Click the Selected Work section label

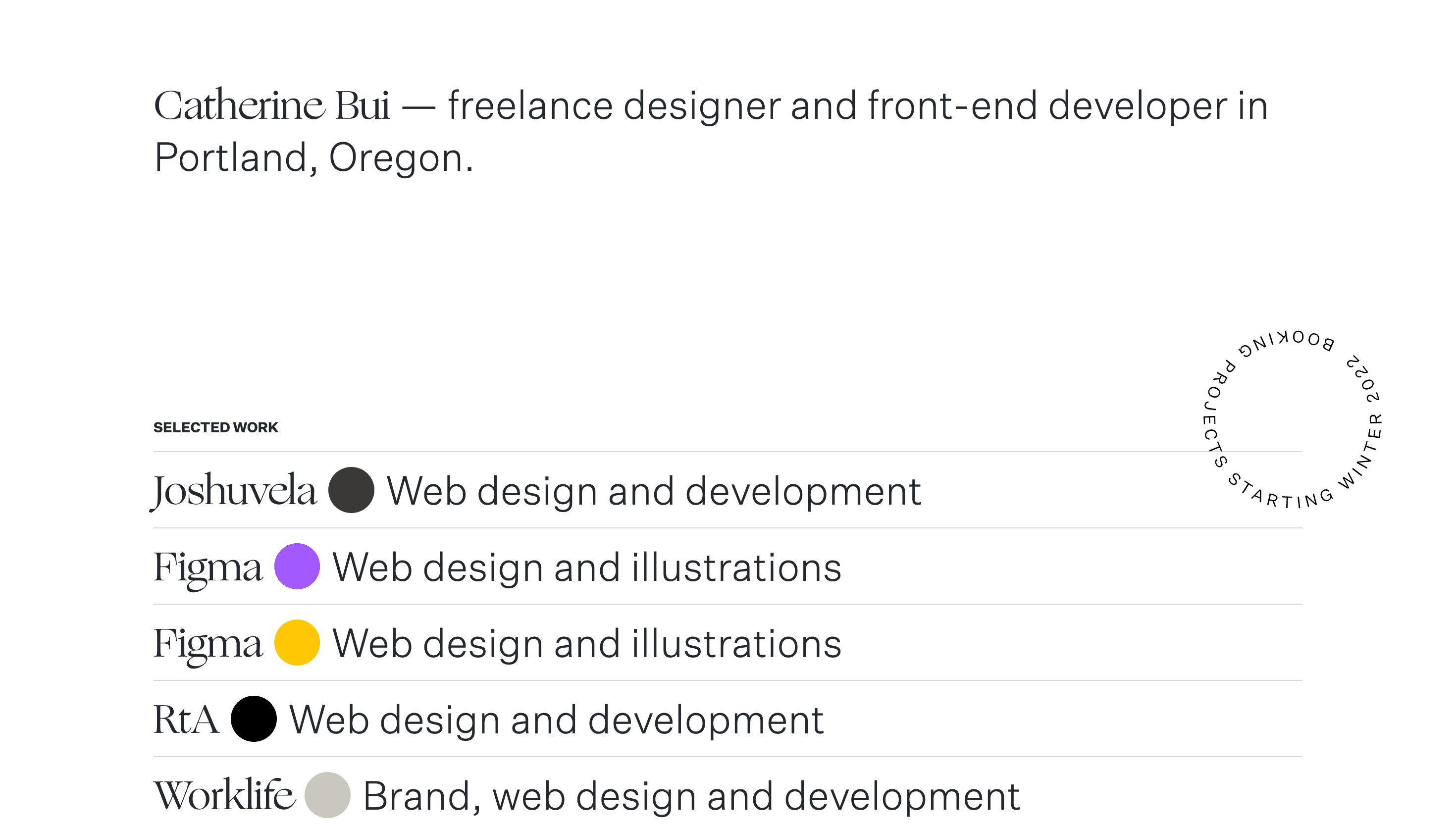(x=215, y=427)
